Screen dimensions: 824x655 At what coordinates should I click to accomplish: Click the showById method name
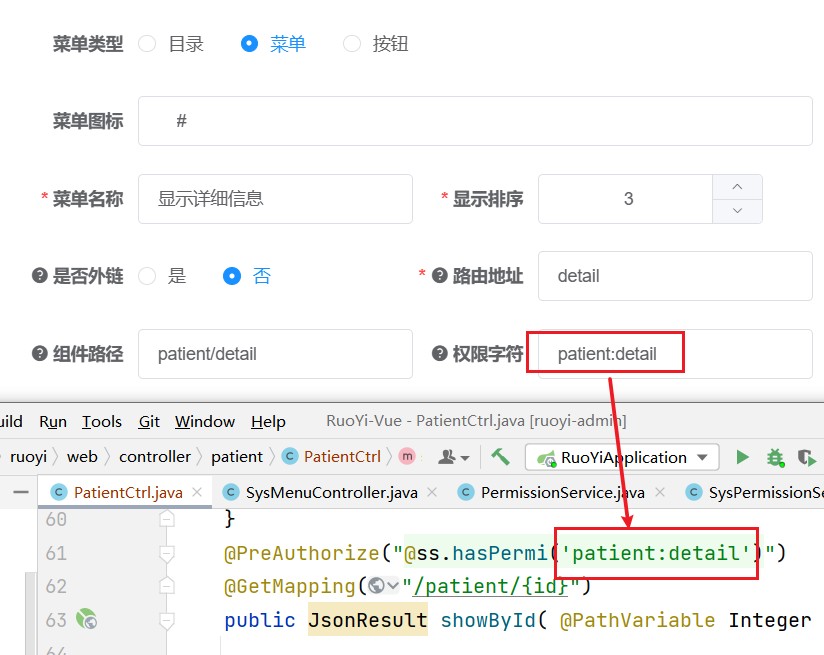point(488,620)
